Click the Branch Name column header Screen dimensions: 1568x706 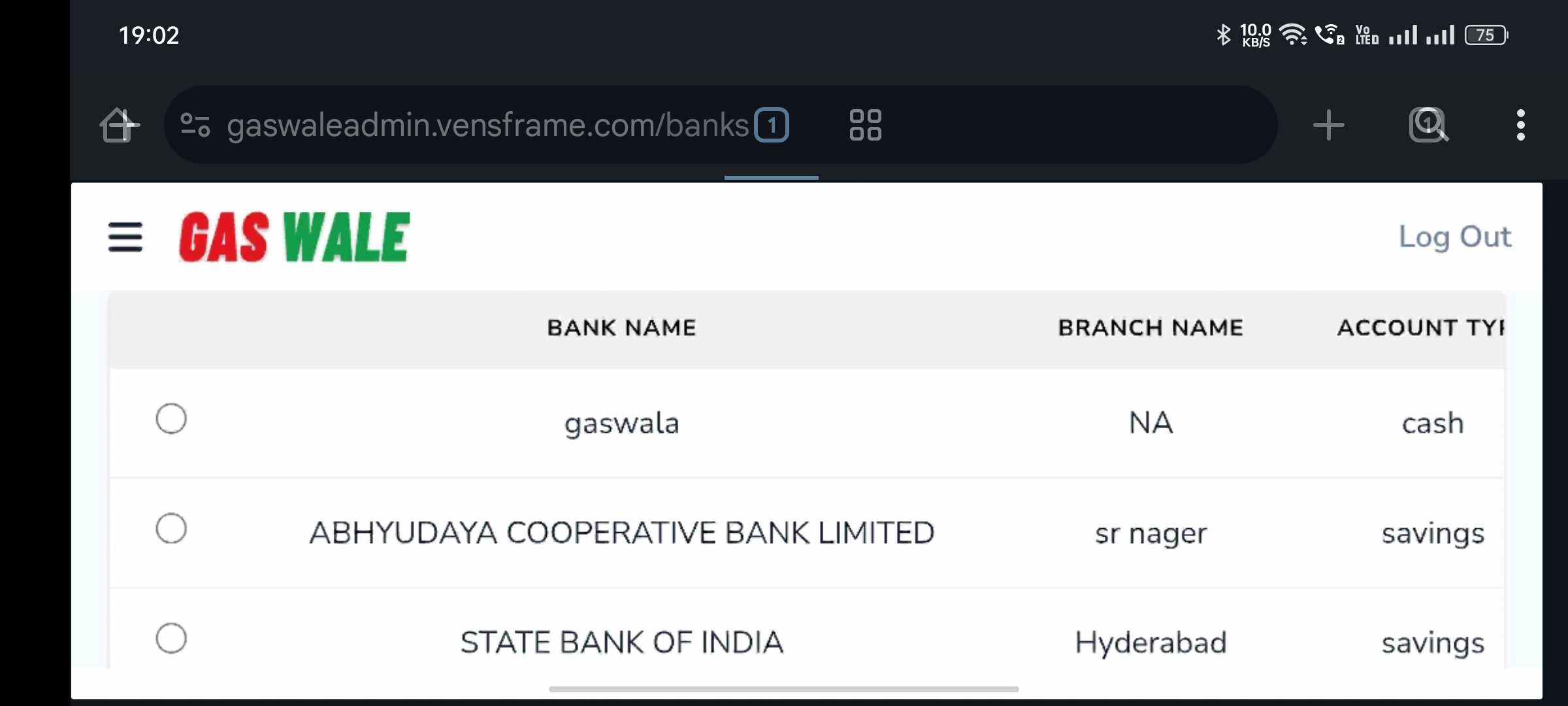click(x=1150, y=328)
